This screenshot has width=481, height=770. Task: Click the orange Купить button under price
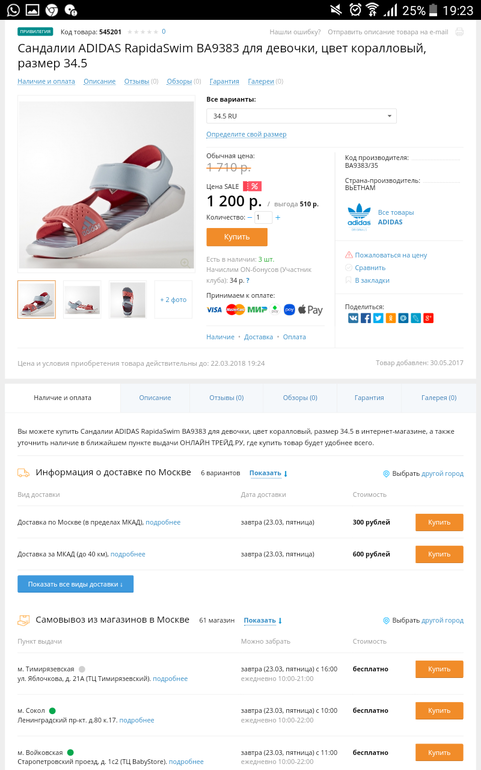point(237,237)
